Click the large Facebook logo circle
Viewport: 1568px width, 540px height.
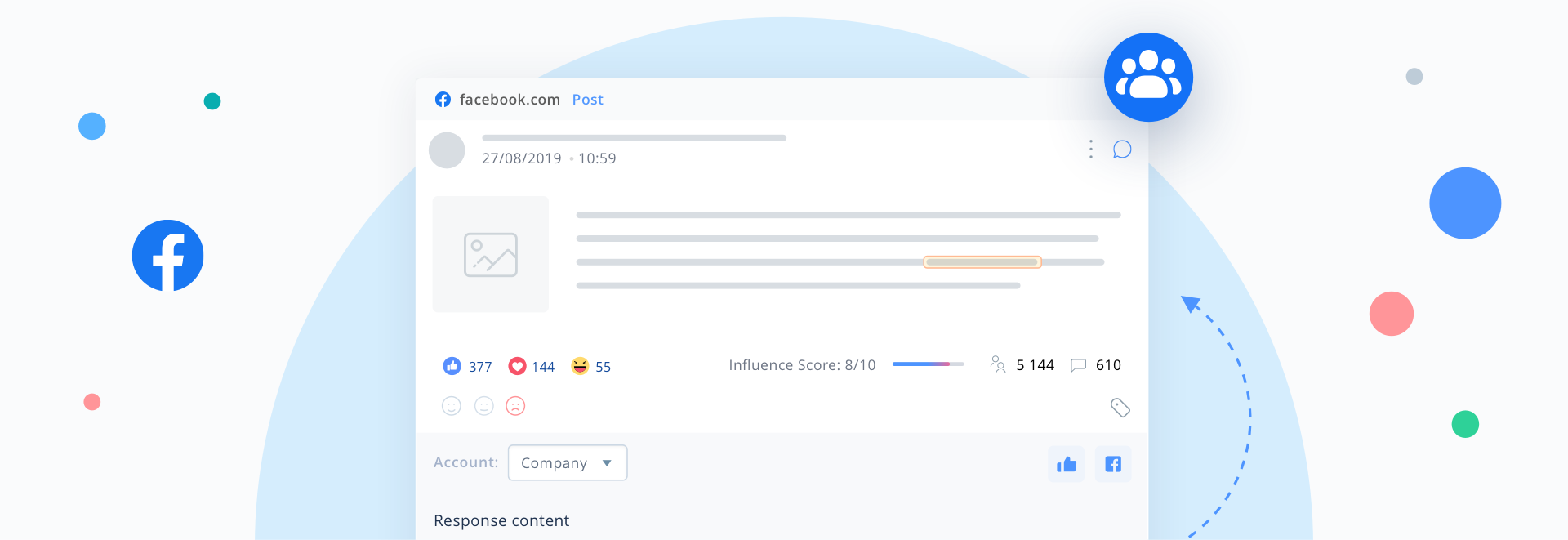(x=168, y=256)
